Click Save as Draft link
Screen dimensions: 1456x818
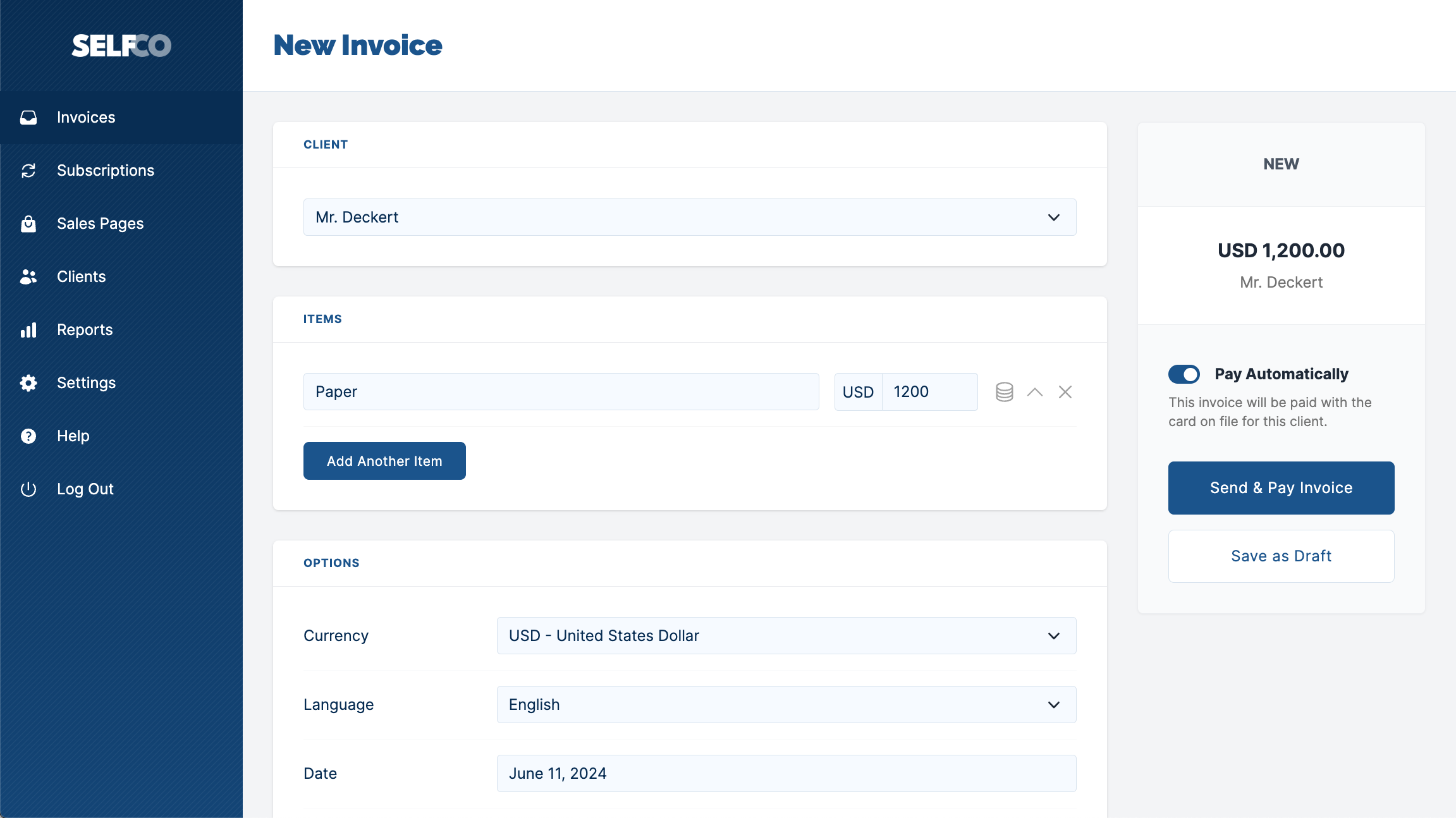(1281, 555)
